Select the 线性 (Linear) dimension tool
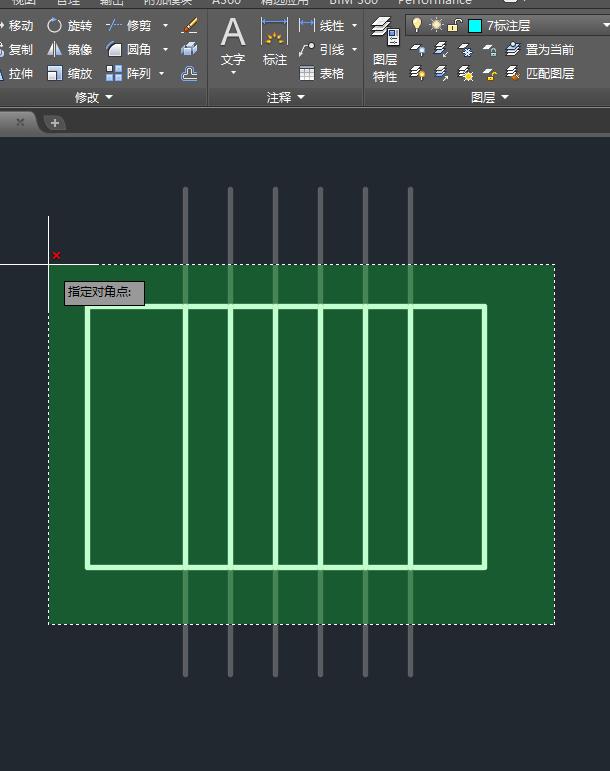610x771 pixels. pyautogui.click(x=321, y=26)
